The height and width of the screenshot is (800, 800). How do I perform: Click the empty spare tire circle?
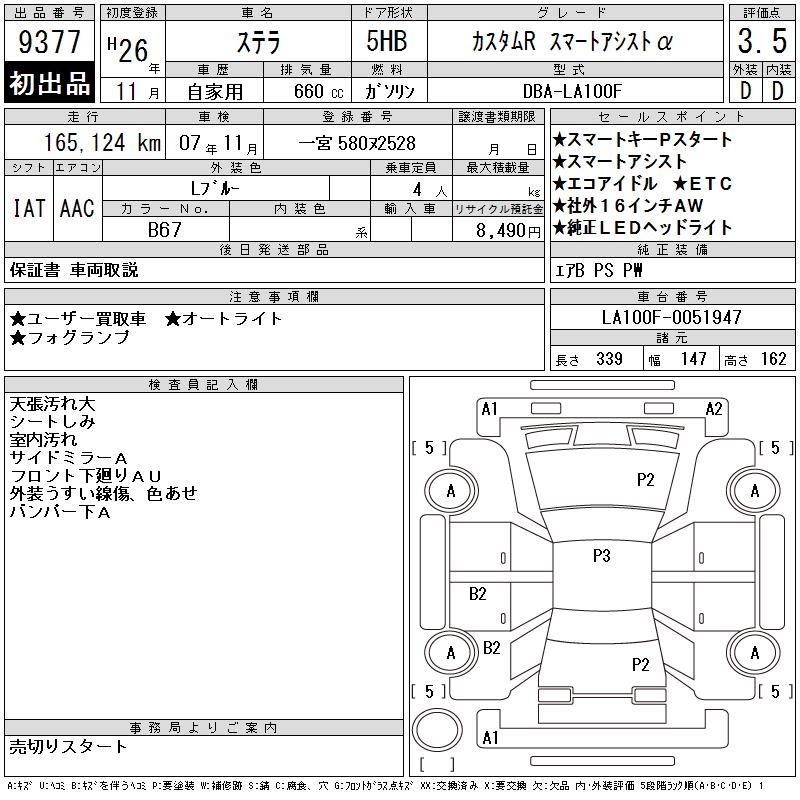click(437, 730)
